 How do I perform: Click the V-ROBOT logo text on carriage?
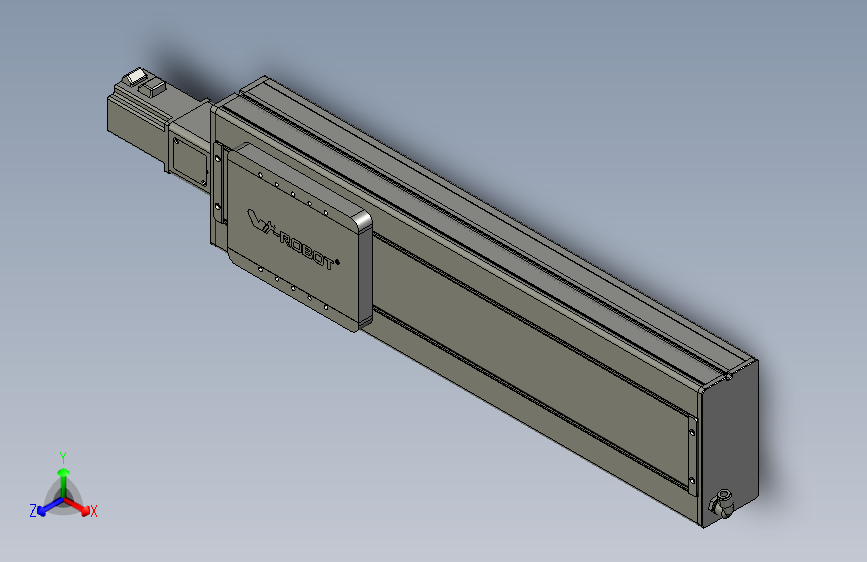pyautogui.click(x=293, y=240)
